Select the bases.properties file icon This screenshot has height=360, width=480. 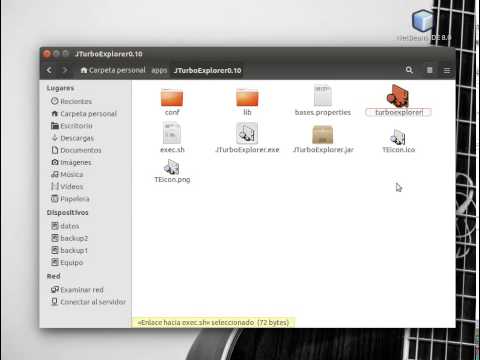(x=322, y=96)
